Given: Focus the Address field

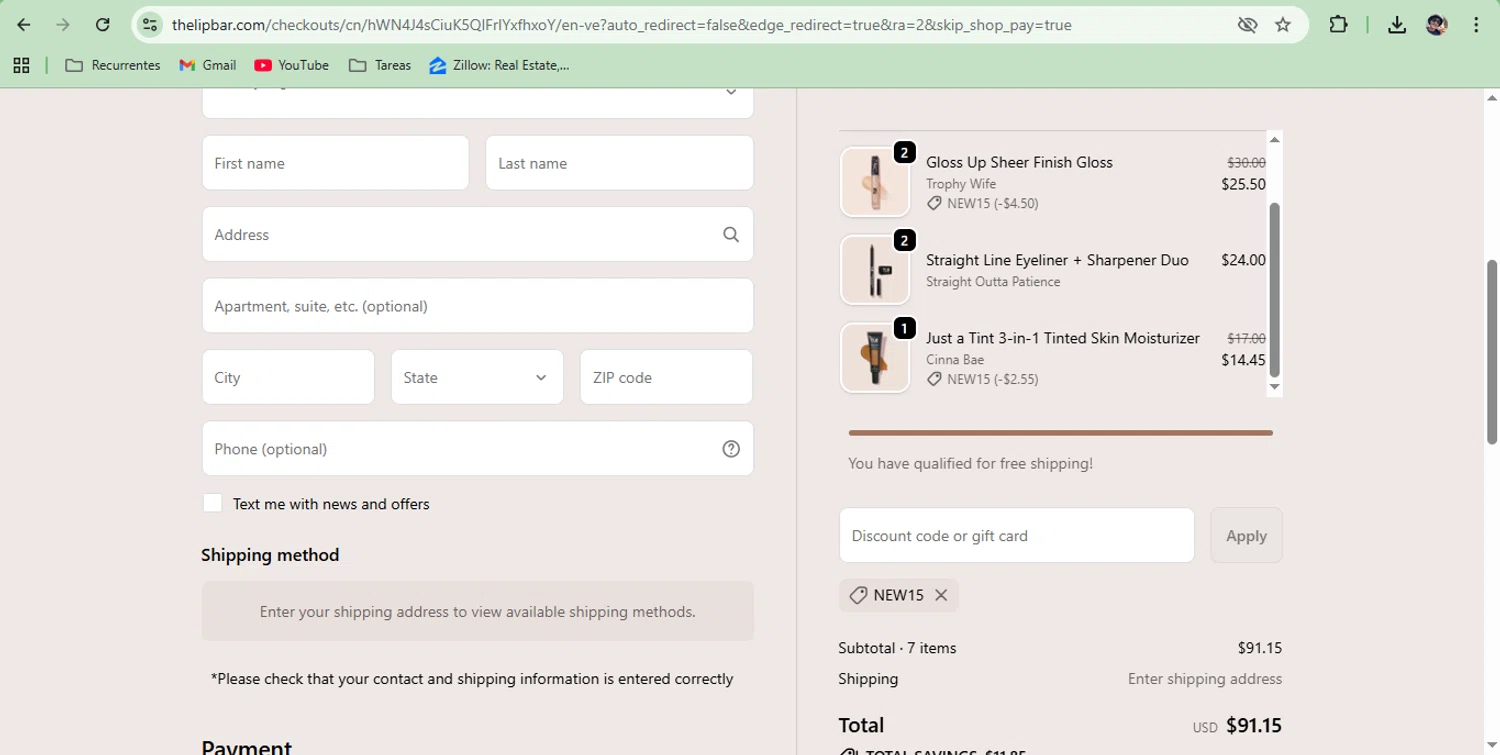Looking at the screenshot, I should 478,234.
